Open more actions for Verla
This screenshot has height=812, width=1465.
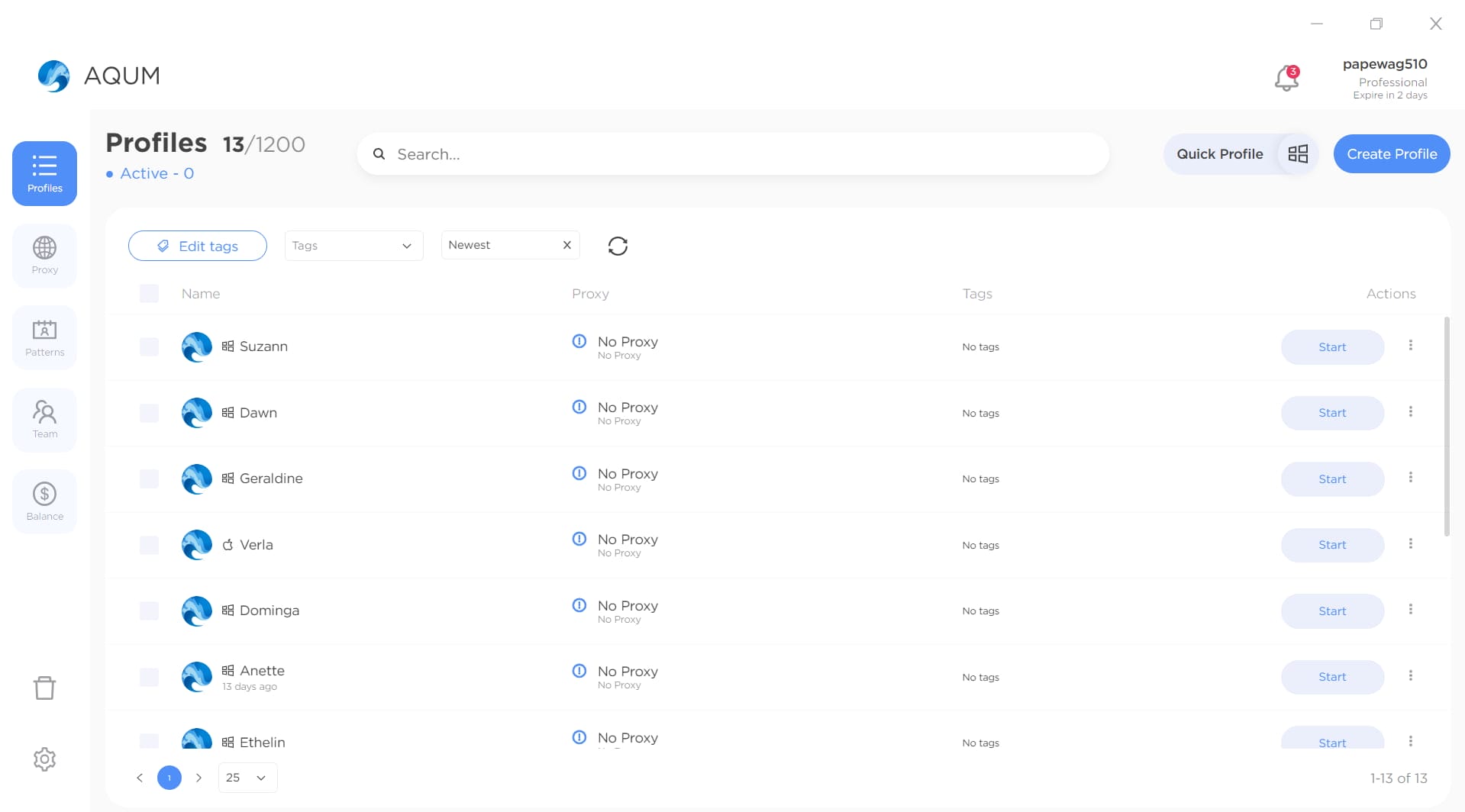[x=1410, y=544]
